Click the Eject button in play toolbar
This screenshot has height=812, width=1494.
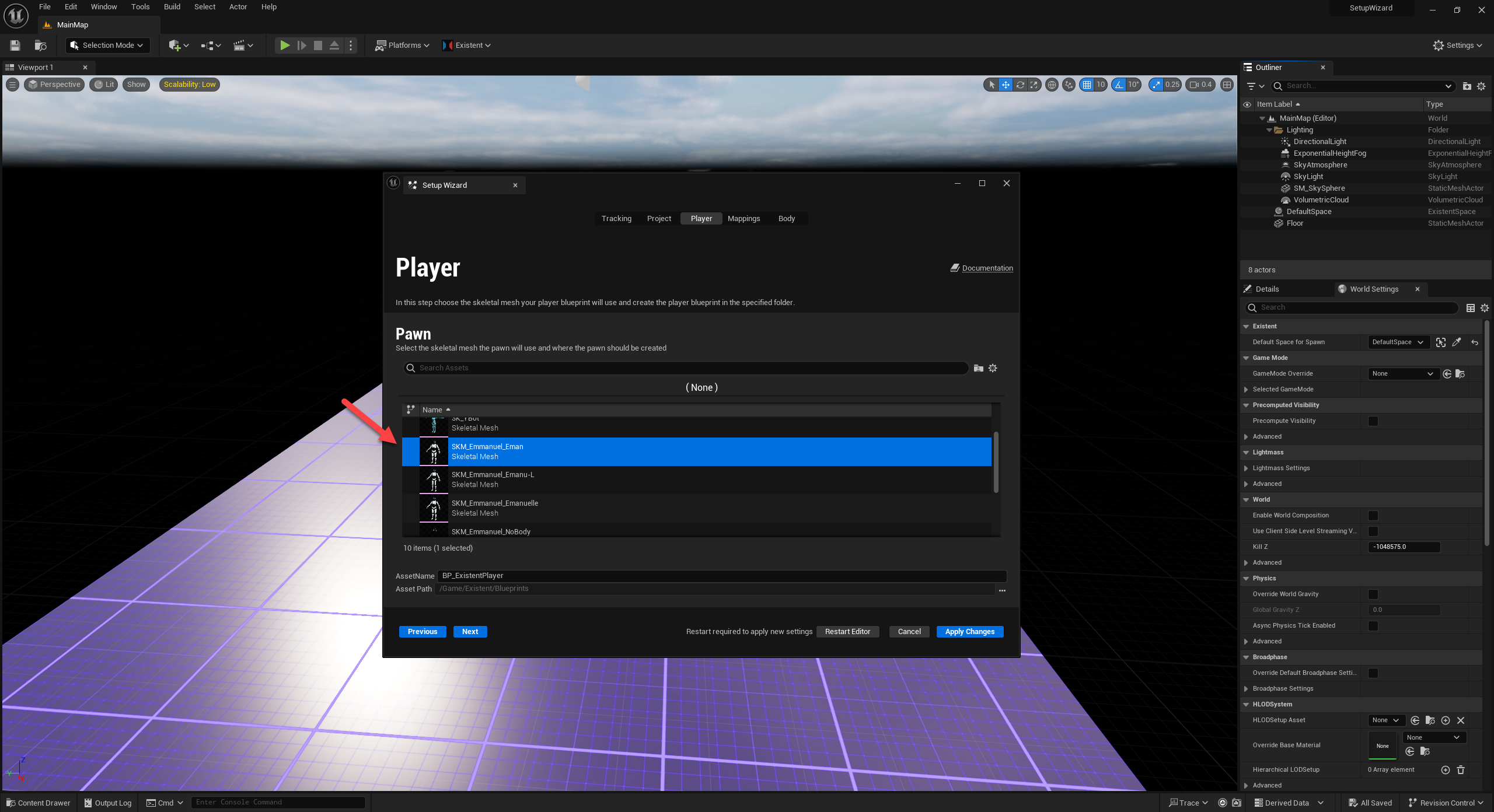pyautogui.click(x=334, y=45)
